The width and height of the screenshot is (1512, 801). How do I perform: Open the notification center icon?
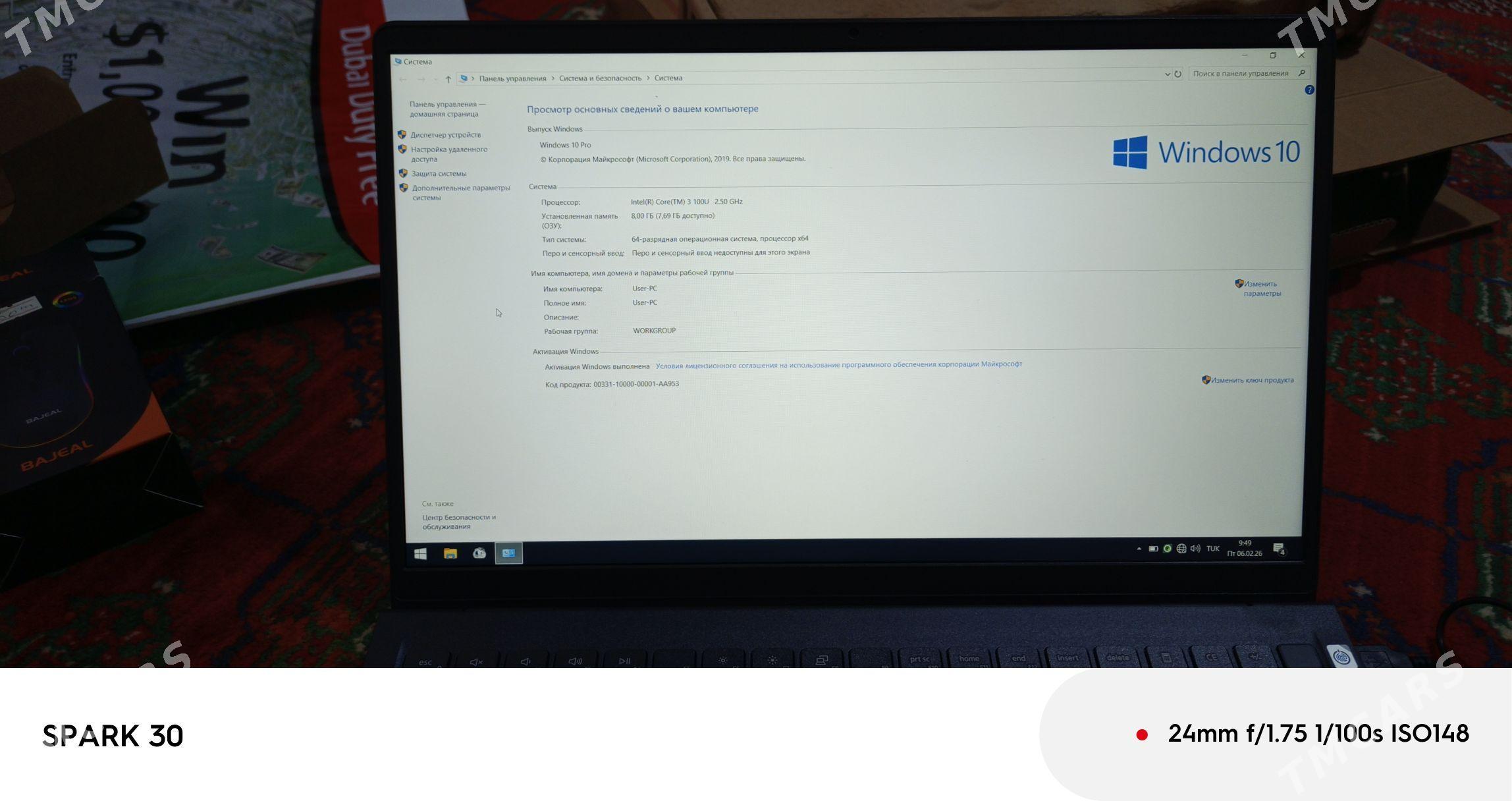[x=1279, y=549]
